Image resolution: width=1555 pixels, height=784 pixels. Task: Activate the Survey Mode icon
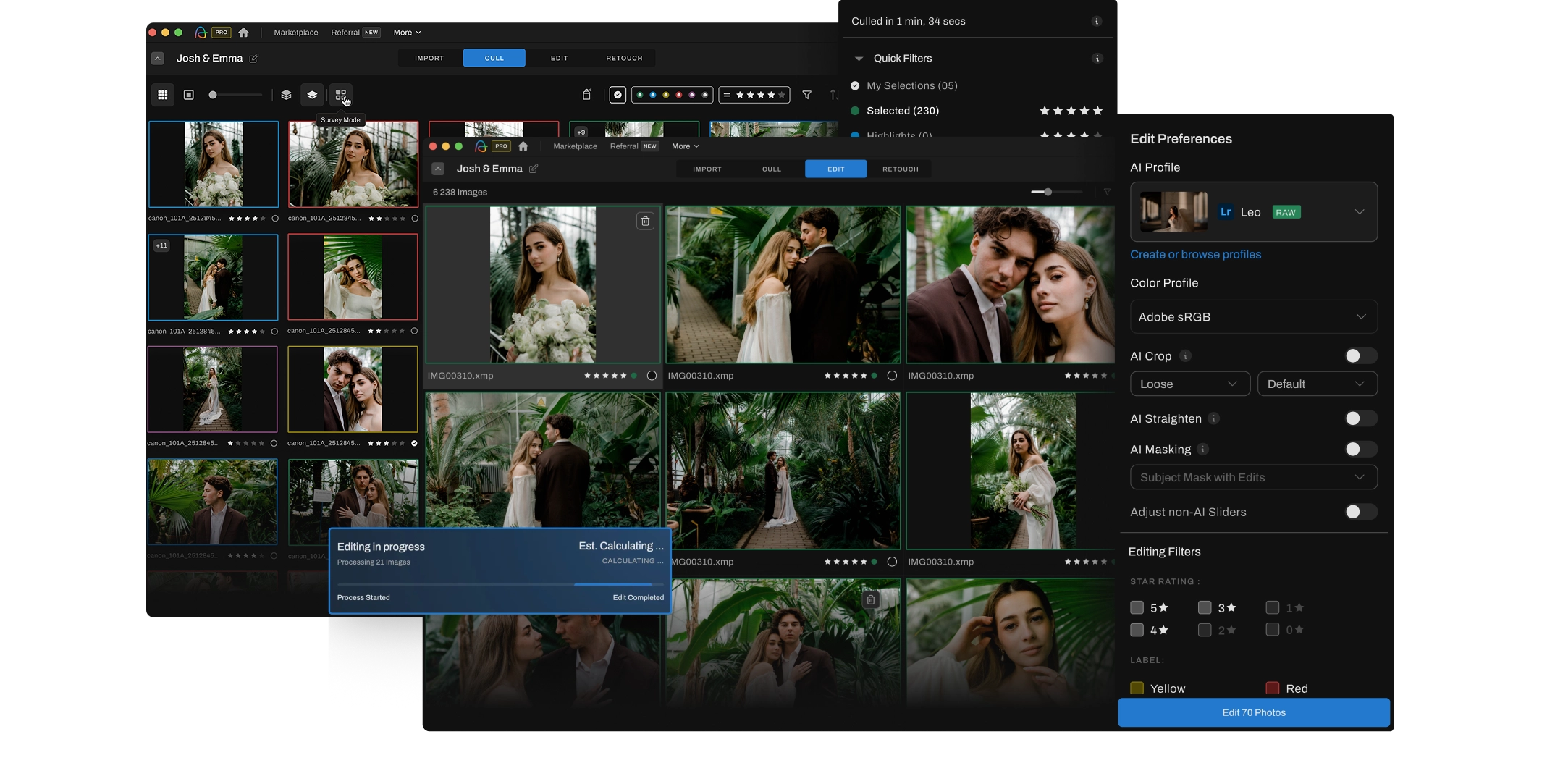(x=340, y=95)
